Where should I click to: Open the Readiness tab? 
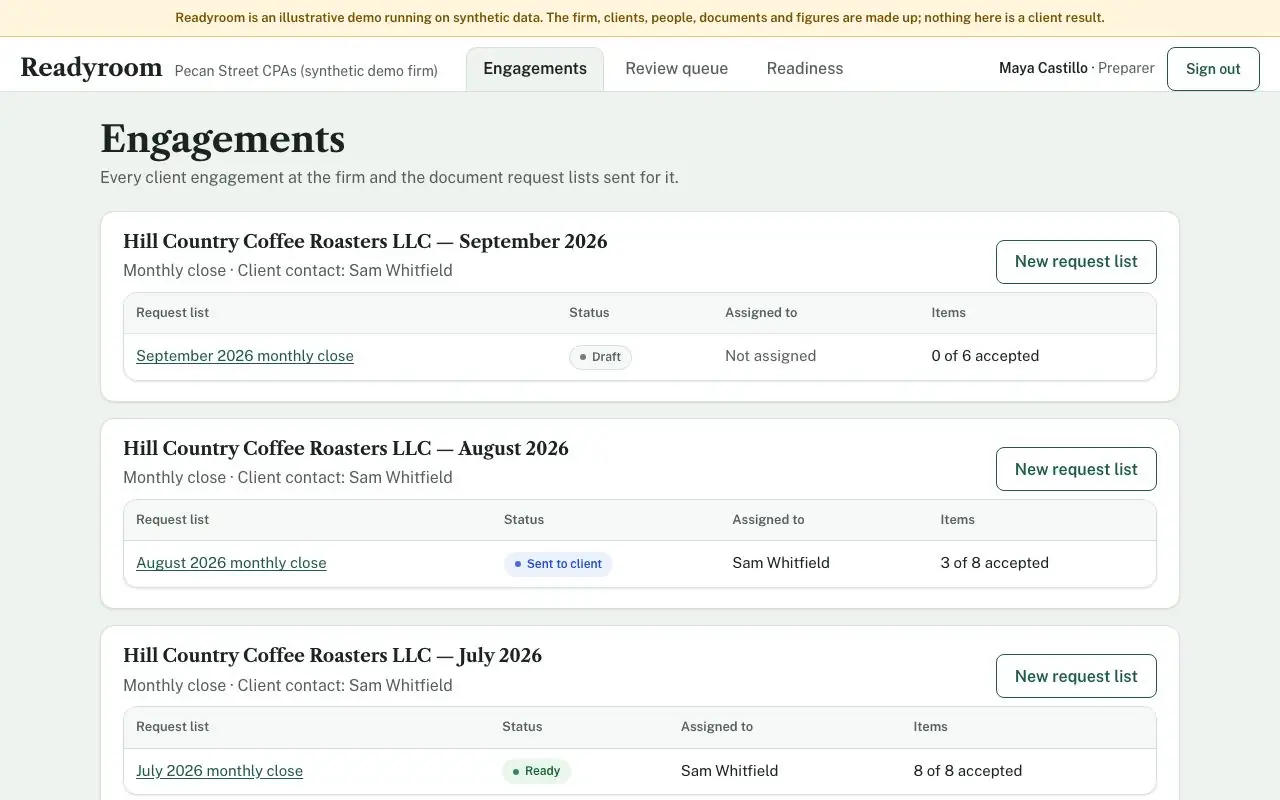point(805,69)
